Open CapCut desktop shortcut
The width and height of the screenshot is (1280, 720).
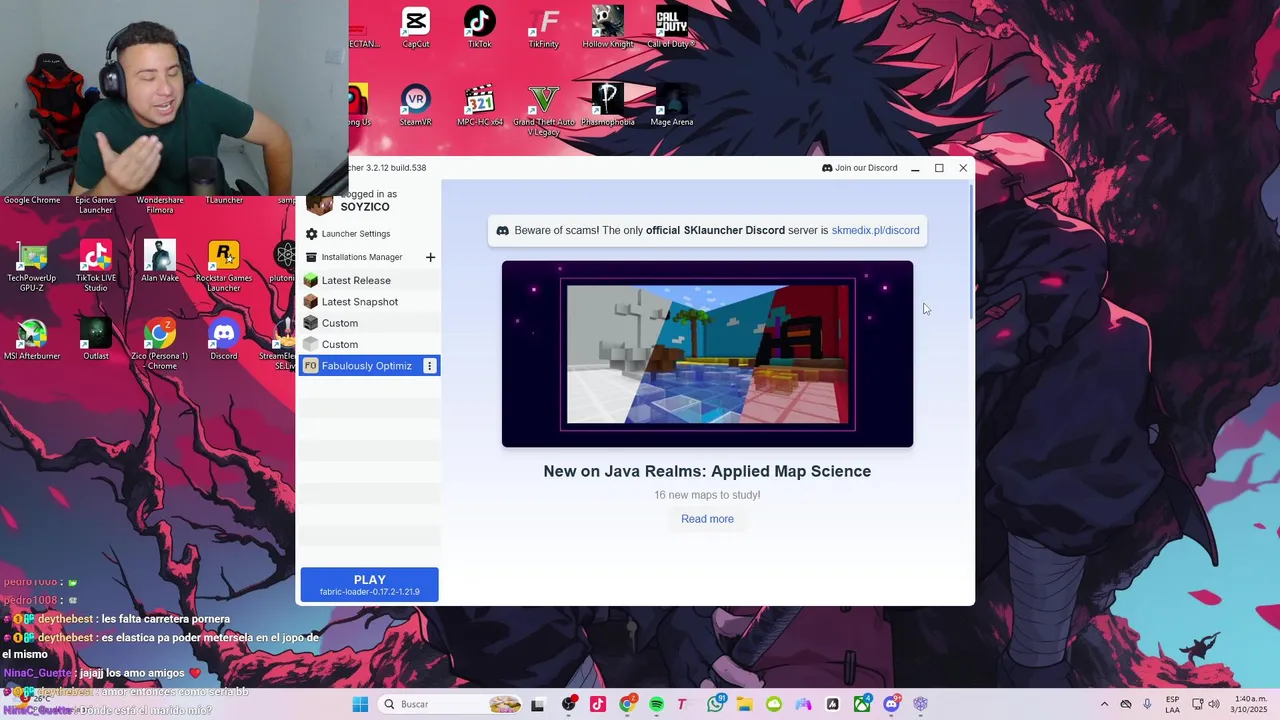click(416, 27)
